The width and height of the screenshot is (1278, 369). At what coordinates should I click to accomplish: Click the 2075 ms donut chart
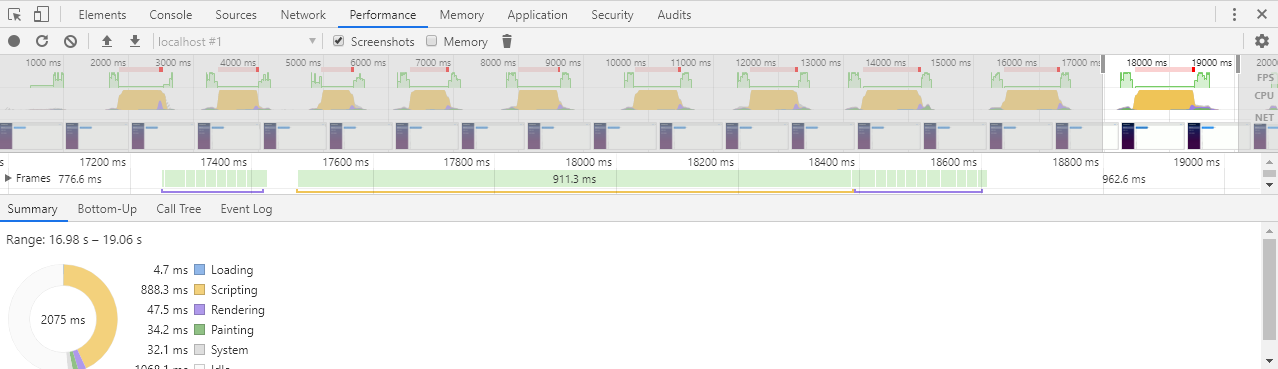click(63, 320)
